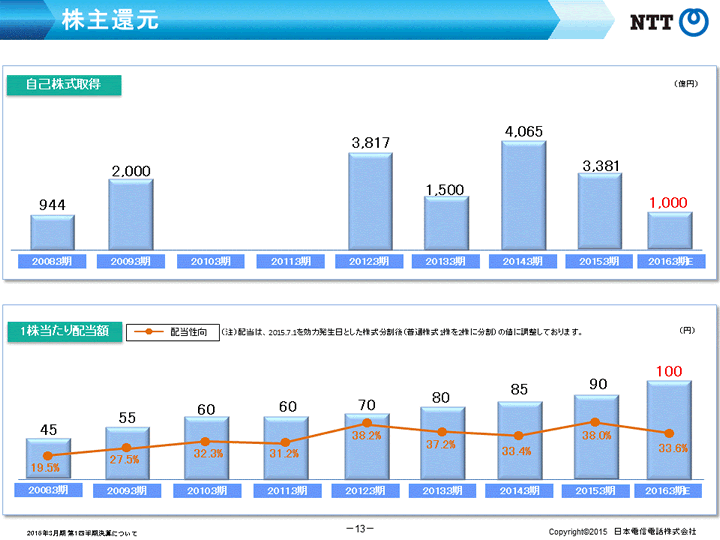Image resolution: width=720 pixels, height=540 pixels.
Task: Click the 株主還元 slide title
Action: [x=110, y=20]
